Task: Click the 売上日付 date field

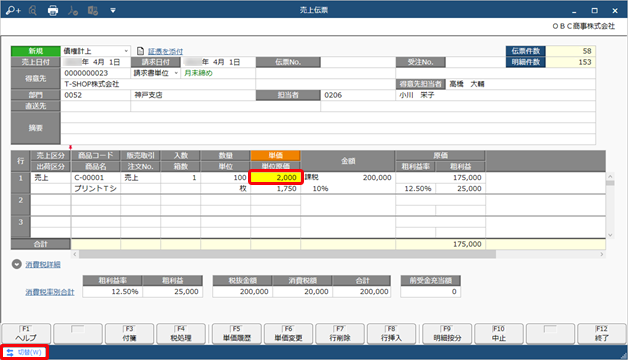Action: click(95, 62)
